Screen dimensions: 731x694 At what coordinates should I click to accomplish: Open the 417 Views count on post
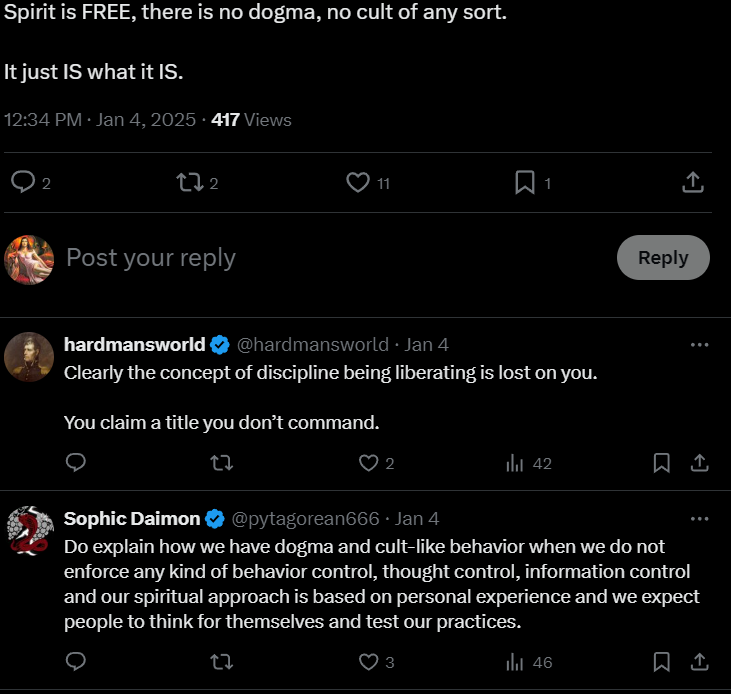[251, 119]
